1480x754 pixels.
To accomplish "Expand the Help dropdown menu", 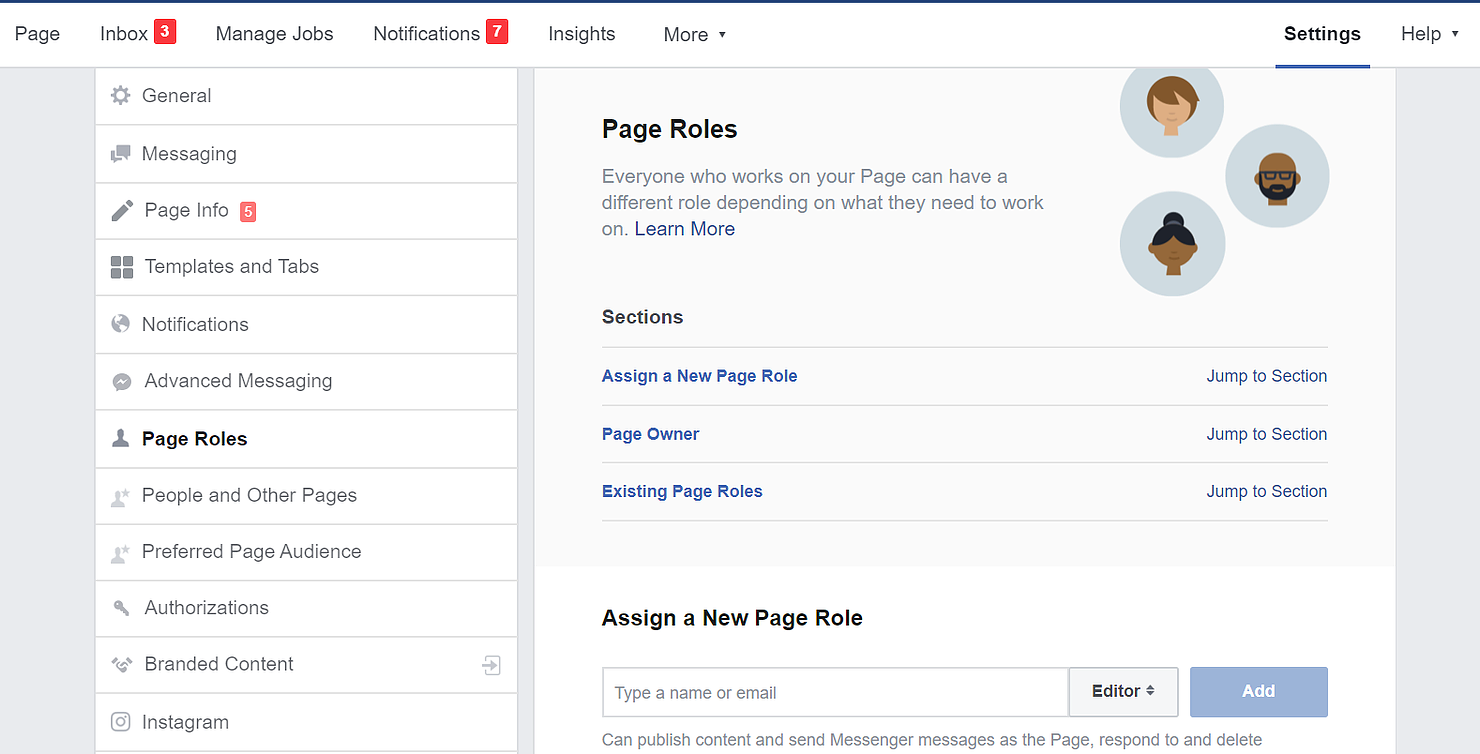I will pyautogui.click(x=1429, y=34).
